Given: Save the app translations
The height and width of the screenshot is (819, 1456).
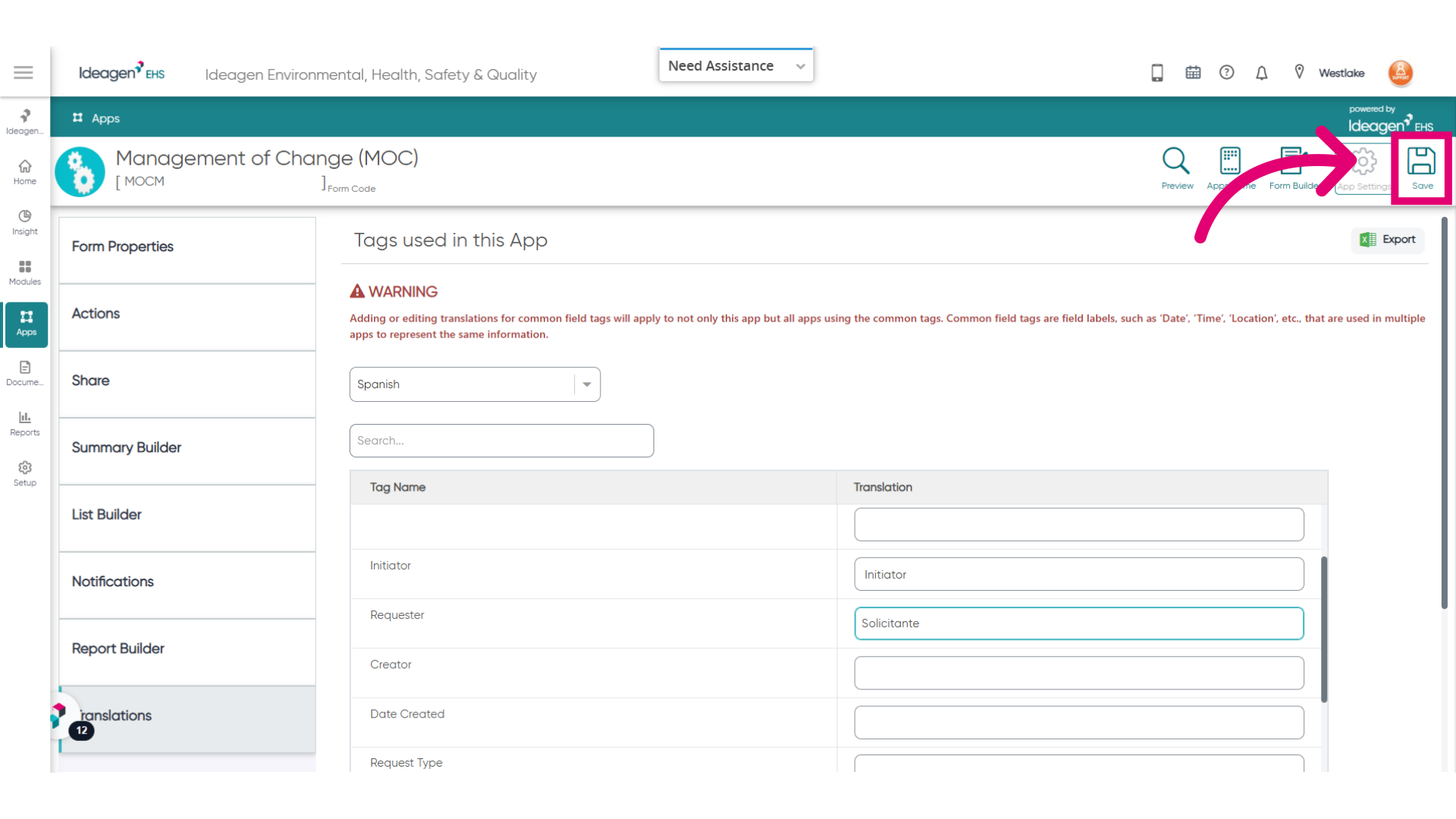Looking at the screenshot, I should click(1422, 168).
